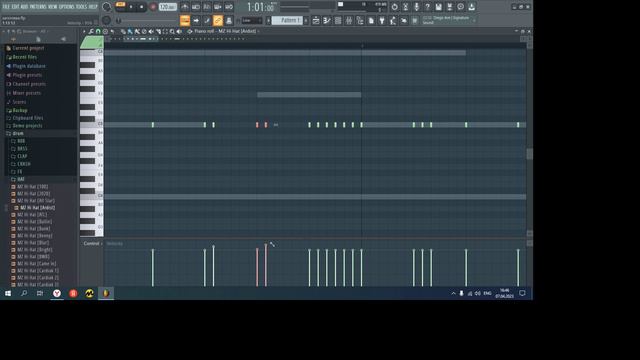Expand the '808' folder
640x360 pixels.
point(21,141)
